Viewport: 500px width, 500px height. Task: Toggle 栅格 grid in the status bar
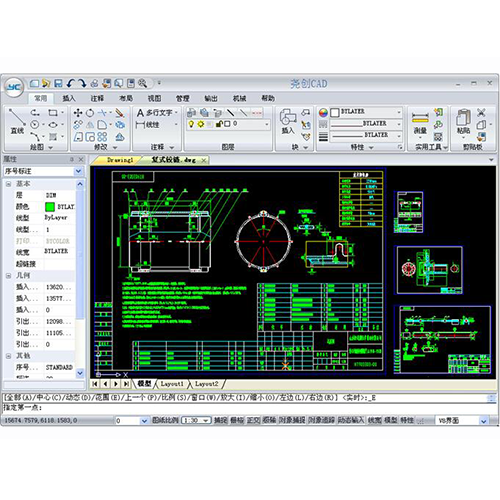pos(237,420)
